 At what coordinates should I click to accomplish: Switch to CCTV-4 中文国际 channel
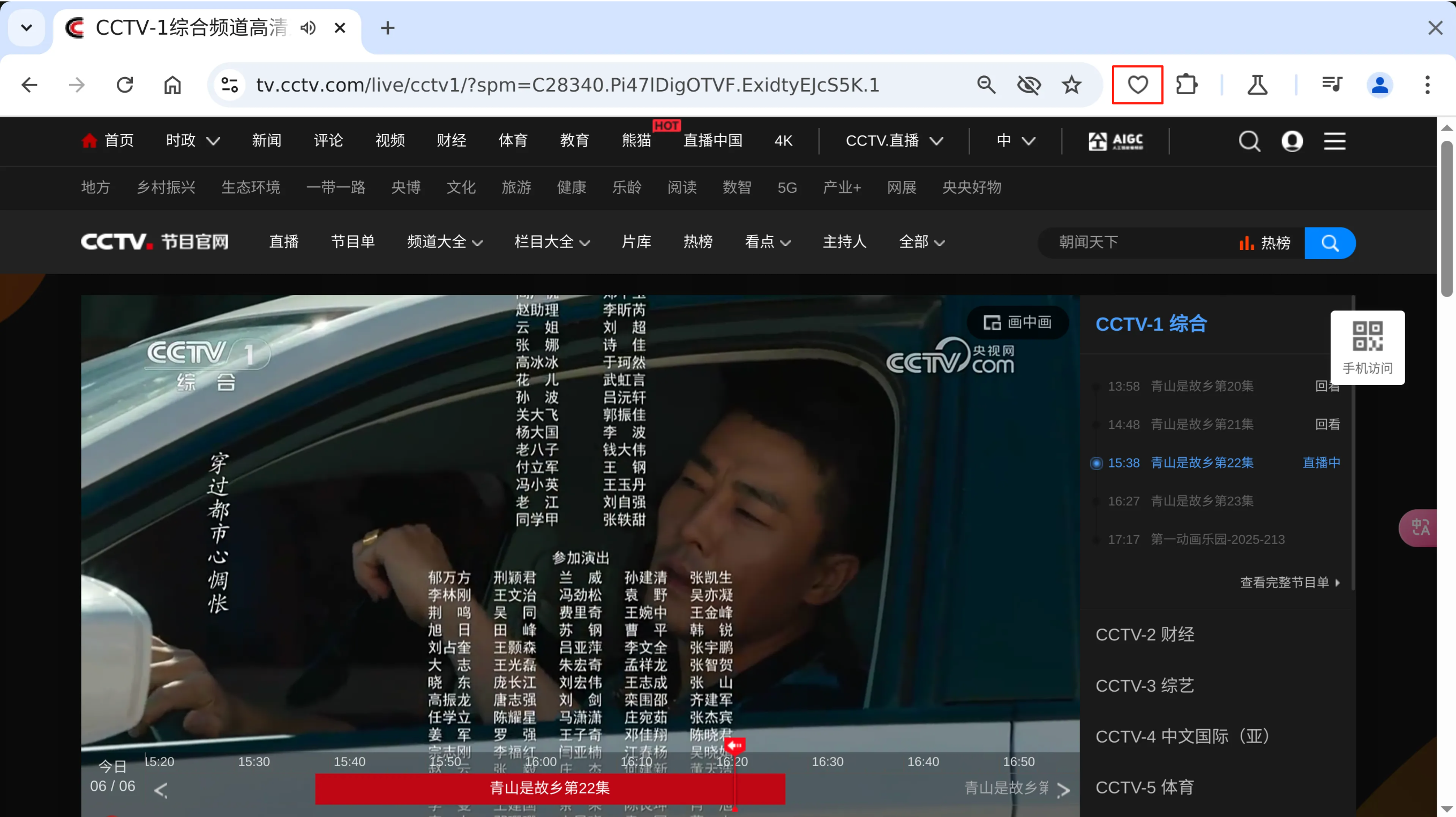(x=1182, y=736)
